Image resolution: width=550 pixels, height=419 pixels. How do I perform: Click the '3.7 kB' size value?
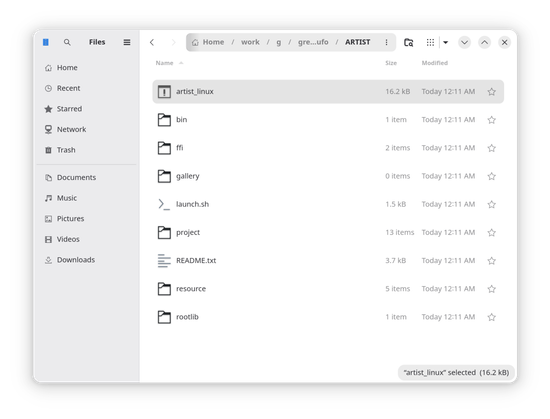(x=395, y=261)
